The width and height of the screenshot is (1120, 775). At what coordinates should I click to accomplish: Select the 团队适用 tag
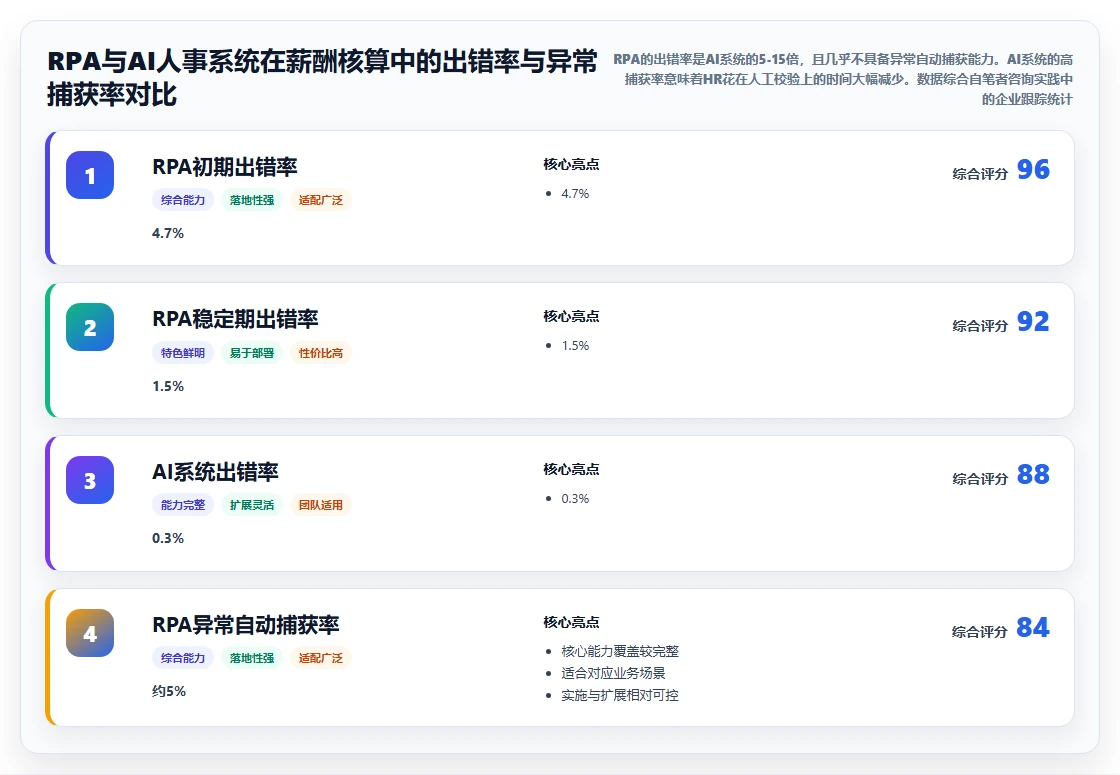(x=321, y=505)
